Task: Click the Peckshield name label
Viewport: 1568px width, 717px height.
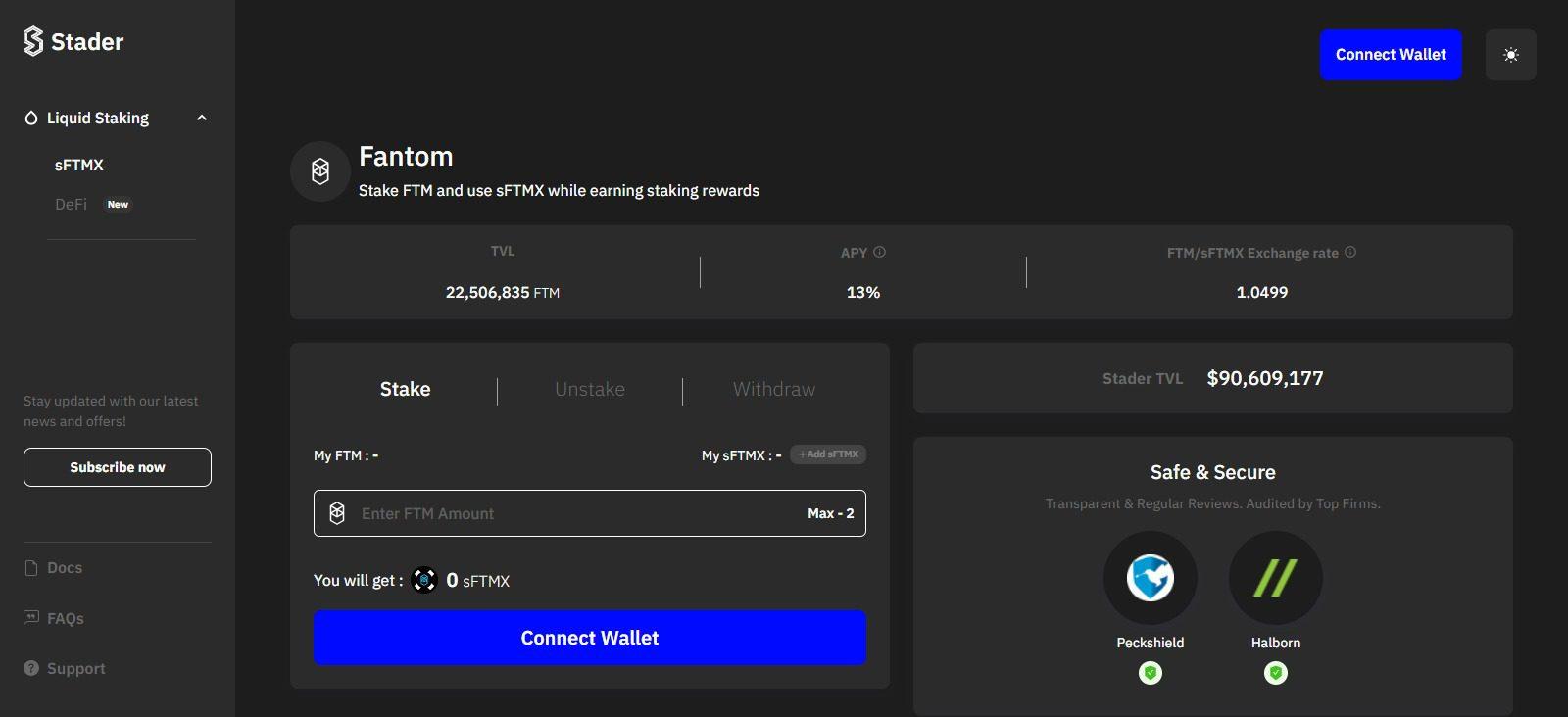Action: click(1151, 643)
